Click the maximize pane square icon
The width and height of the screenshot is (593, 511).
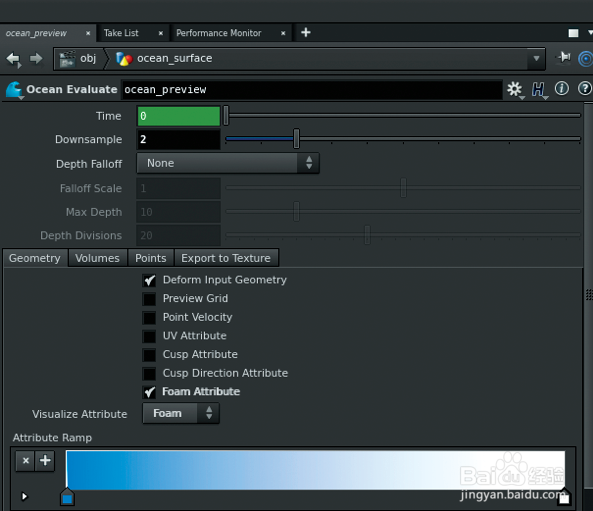click(x=573, y=33)
